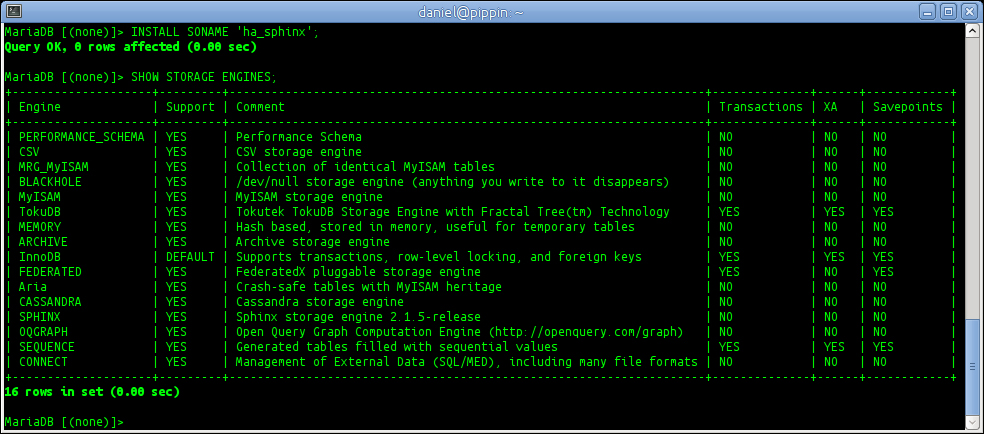Click the InnoDB engine name
Viewport: 984px width, 434px height.
[40, 257]
